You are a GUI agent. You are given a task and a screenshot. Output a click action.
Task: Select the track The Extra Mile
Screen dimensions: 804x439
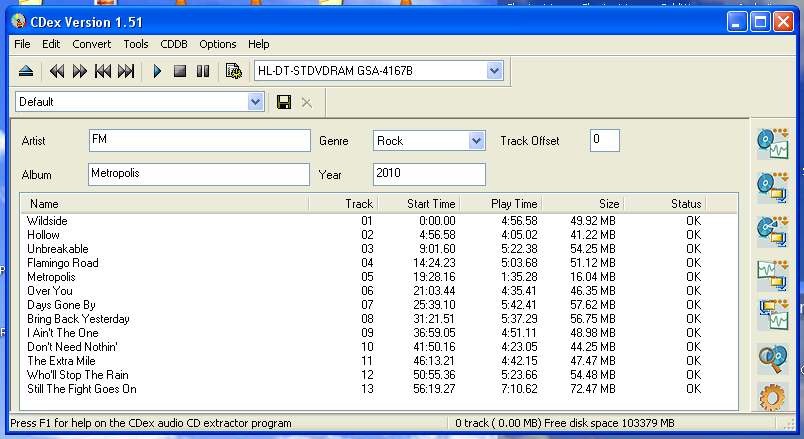coord(61,361)
